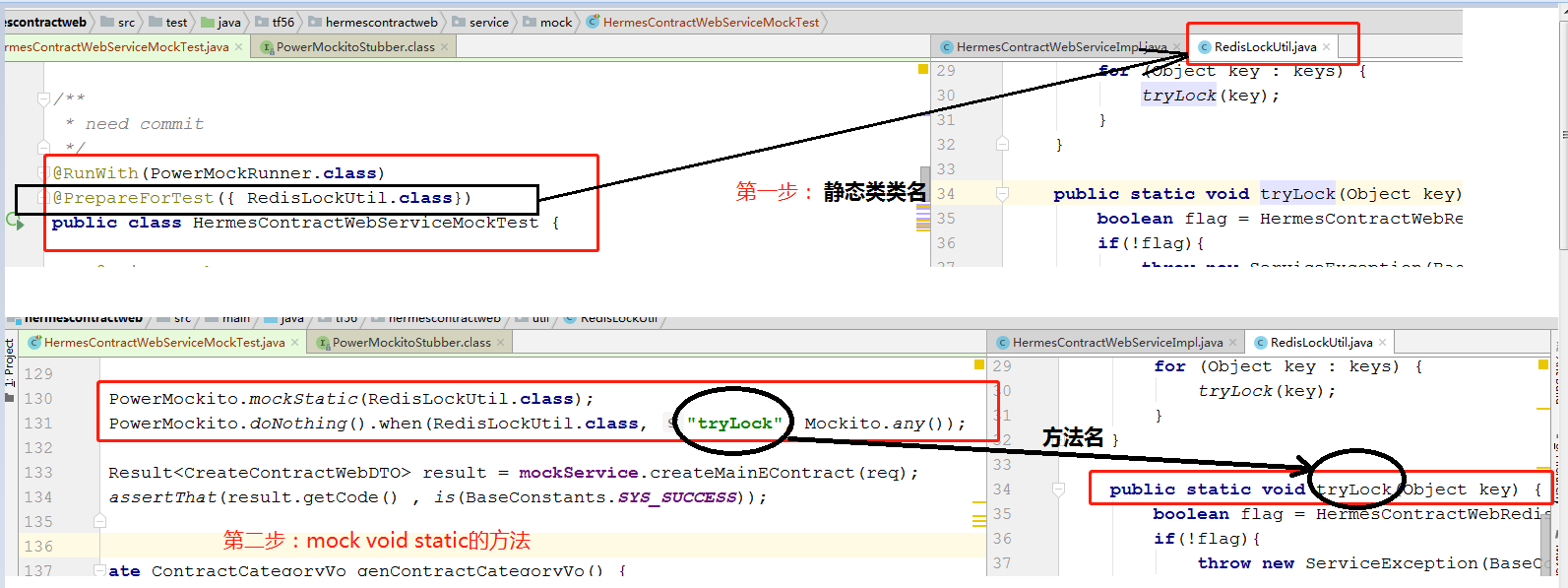This screenshot has height=588, width=1568.
Task: Toggle fold marker at line 32, upper capture
Action: tap(1002, 144)
